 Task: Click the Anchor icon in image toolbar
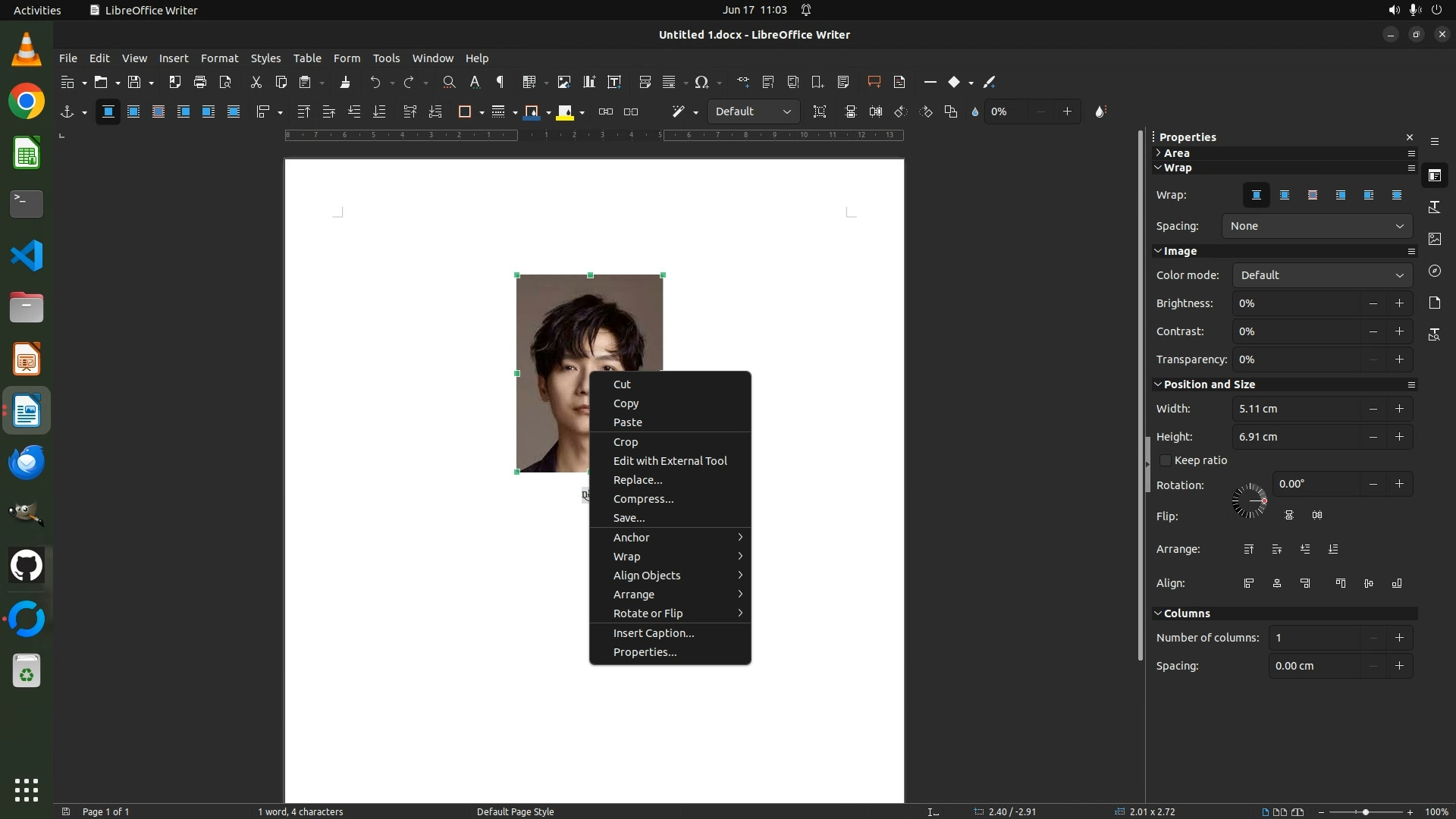pos(67,111)
